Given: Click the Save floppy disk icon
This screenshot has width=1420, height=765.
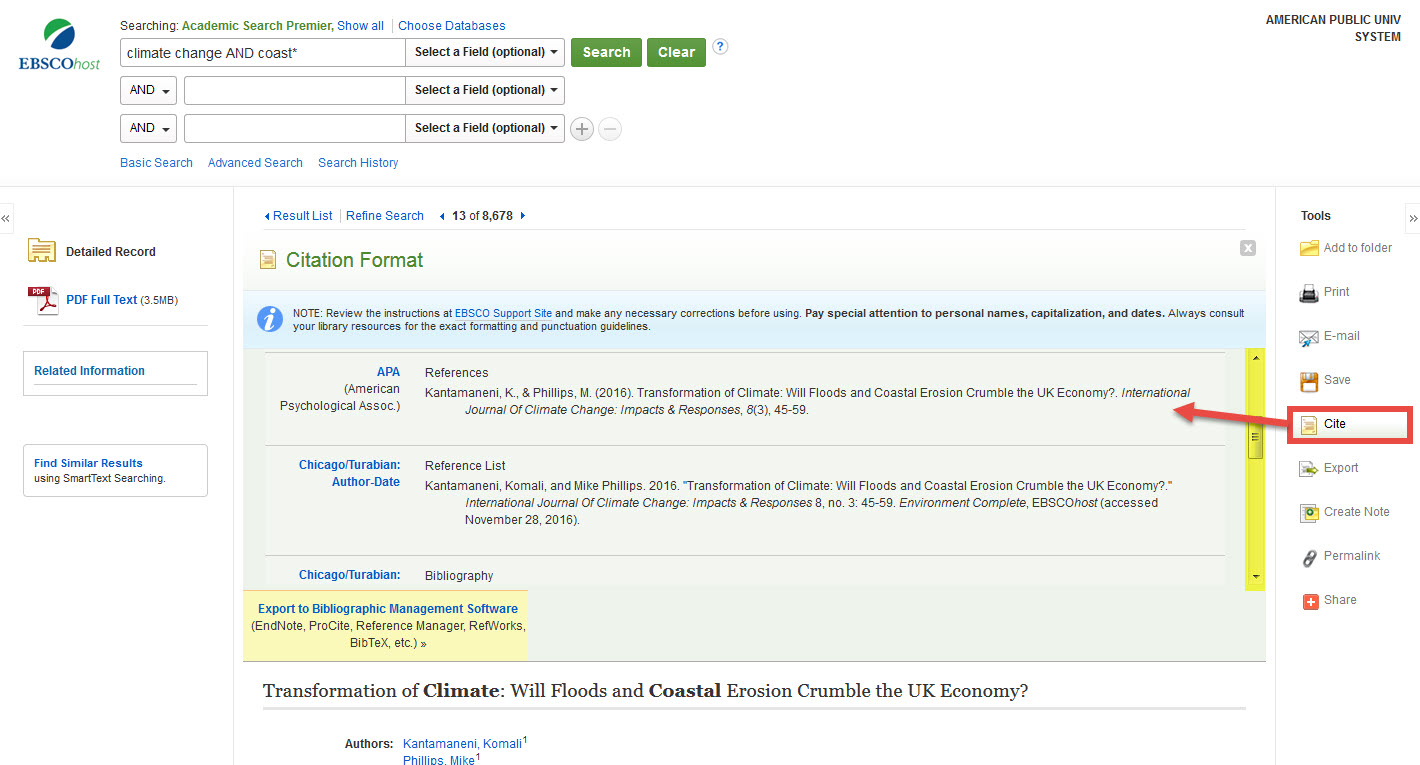Looking at the screenshot, I should point(1309,381).
